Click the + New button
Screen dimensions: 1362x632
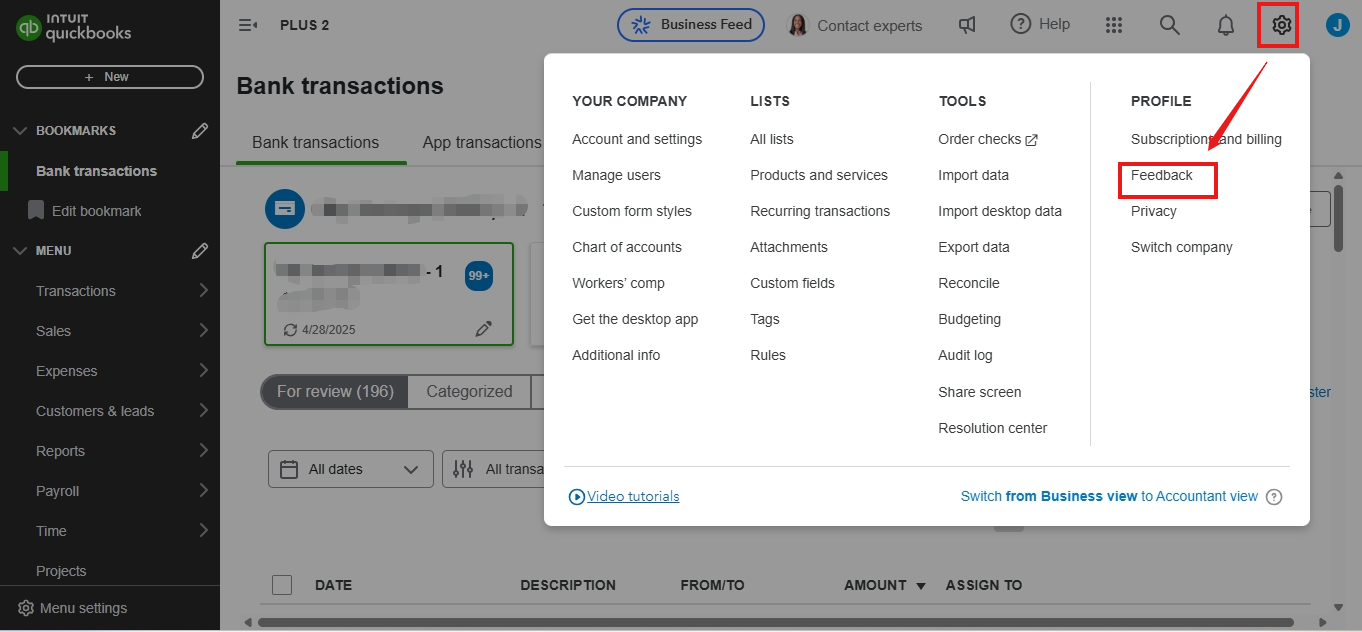pos(110,77)
